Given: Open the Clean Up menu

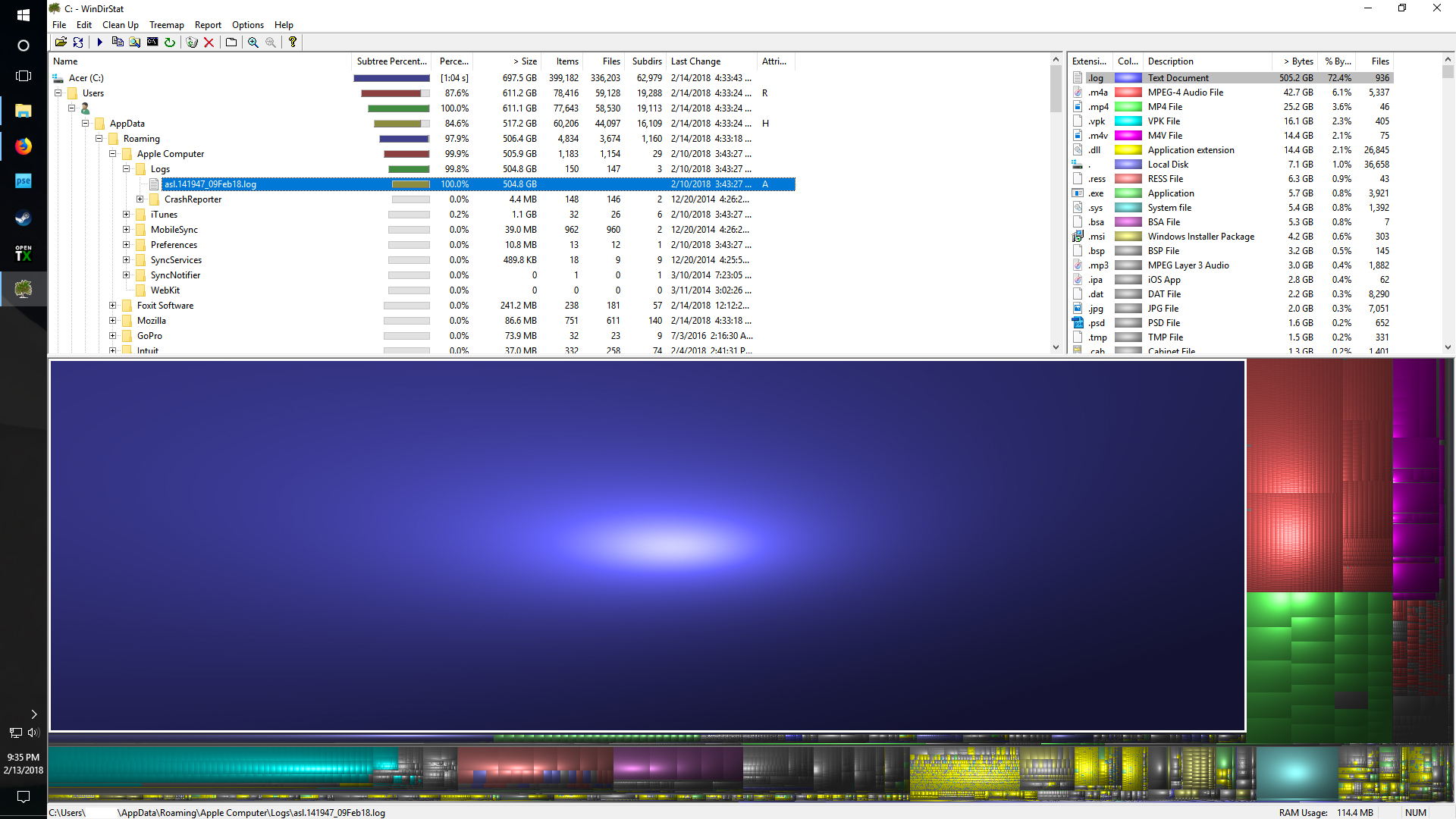Looking at the screenshot, I should [x=121, y=25].
